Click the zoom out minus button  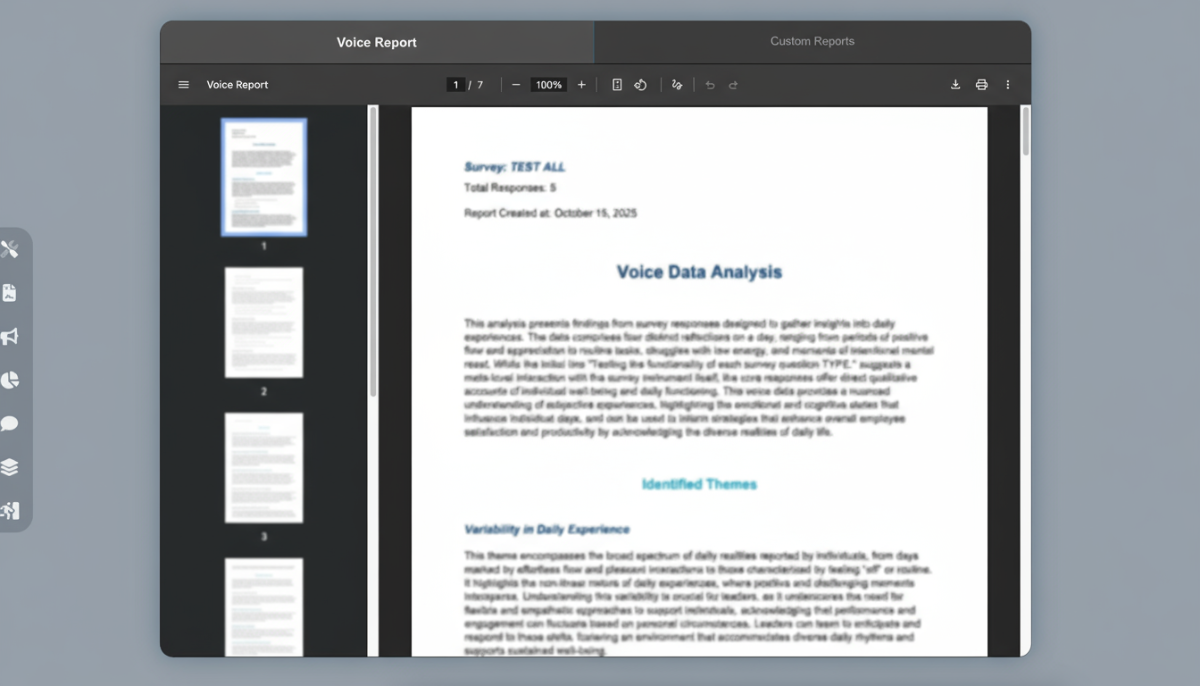point(516,85)
